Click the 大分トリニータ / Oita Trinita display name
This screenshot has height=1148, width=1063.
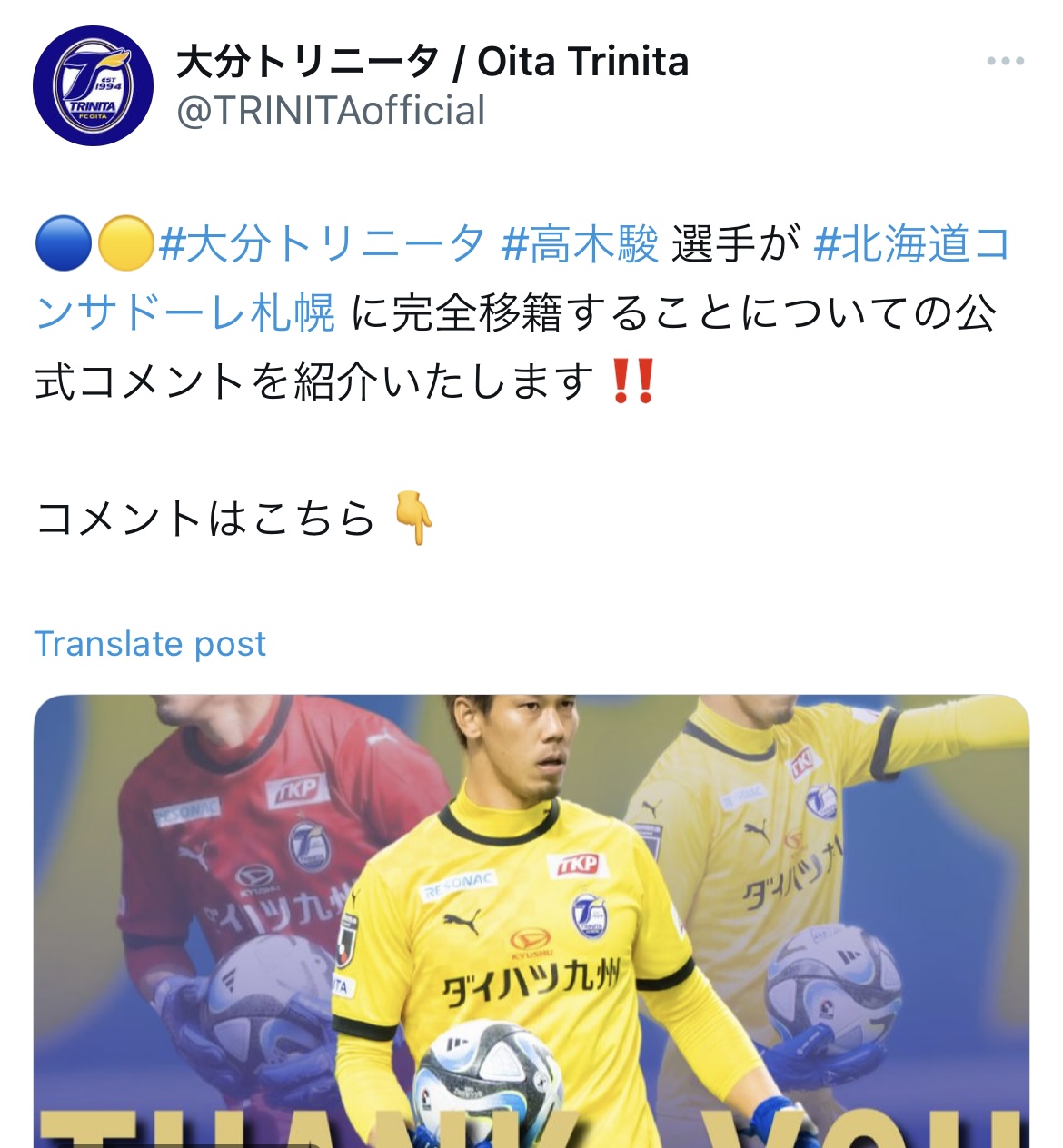click(432, 62)
